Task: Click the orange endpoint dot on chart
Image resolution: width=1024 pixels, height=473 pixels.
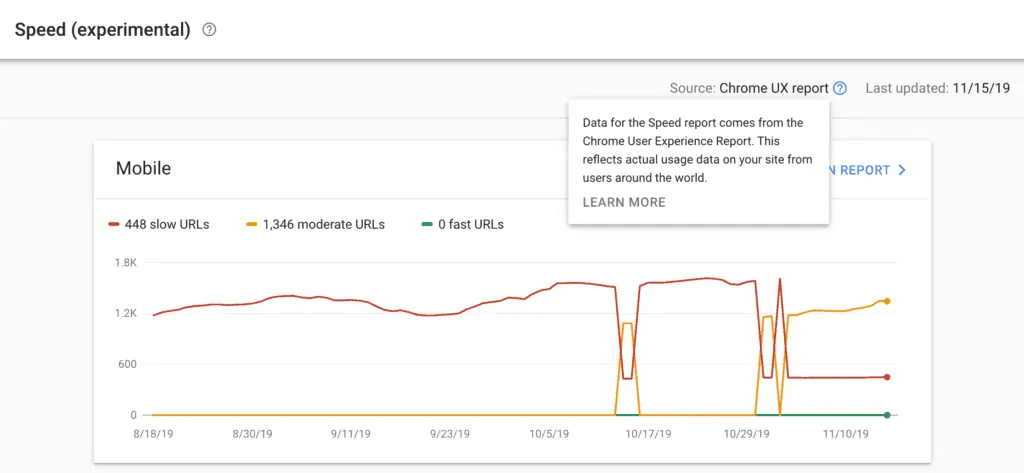Action: 887,301
